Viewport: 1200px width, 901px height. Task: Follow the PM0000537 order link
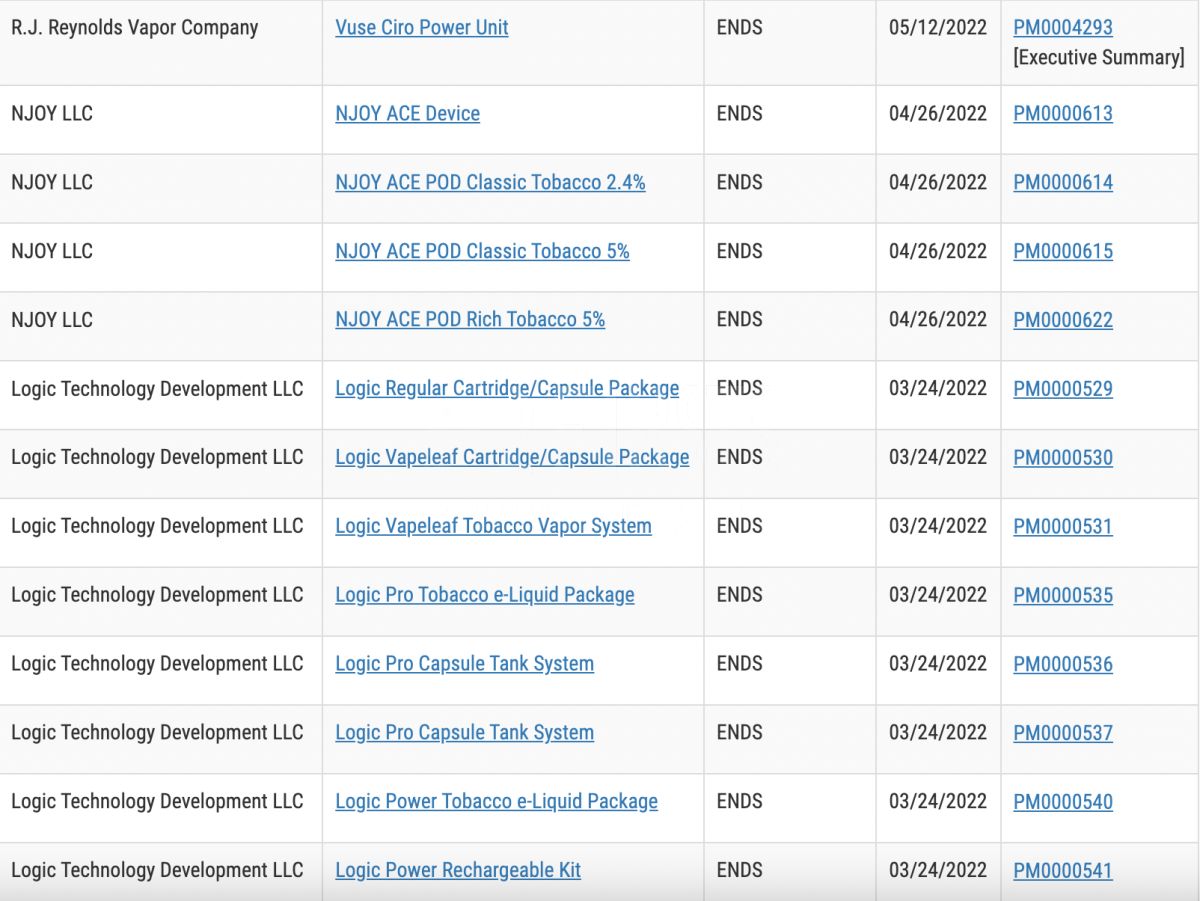[x=1063, y=734]
